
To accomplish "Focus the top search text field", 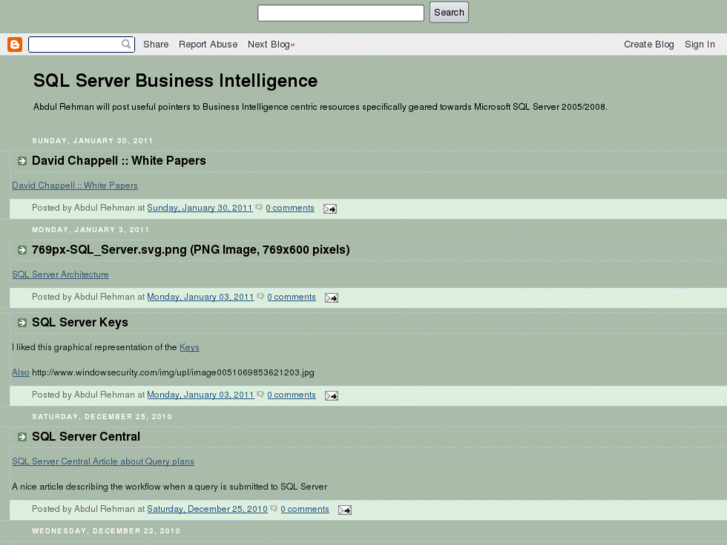I will (340, 13).
